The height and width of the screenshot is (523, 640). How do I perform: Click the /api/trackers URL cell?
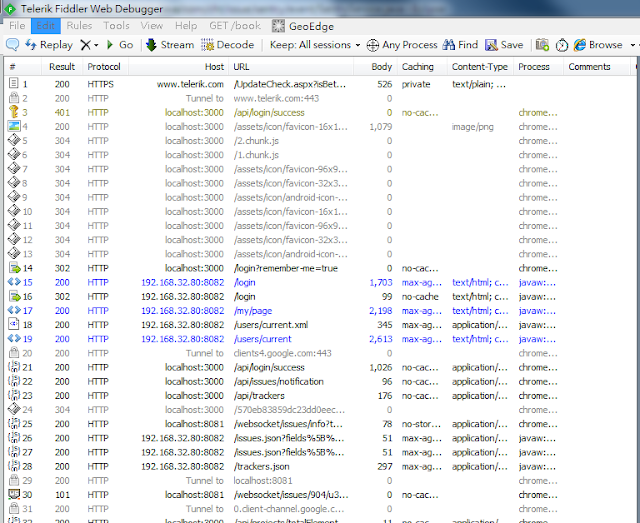pyautogui.click(x=259, y=396)
